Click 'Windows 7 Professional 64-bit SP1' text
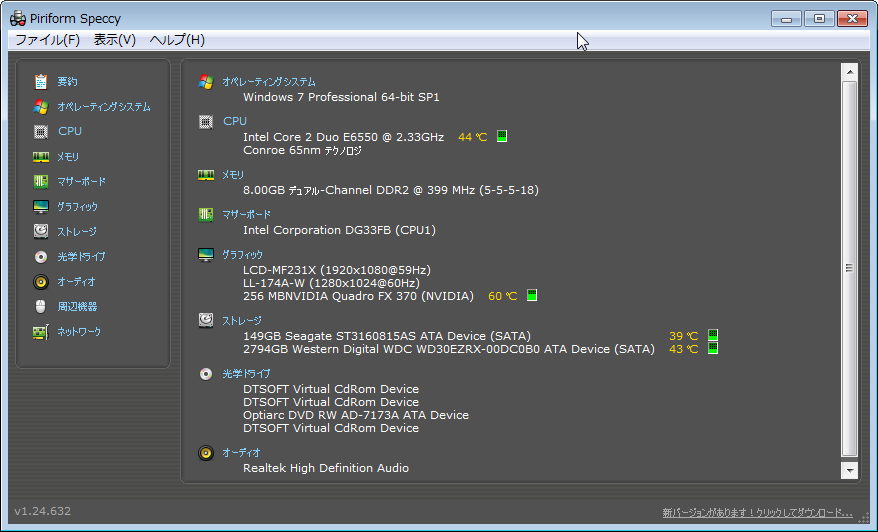The width and height of the screenshot is (878, 532). point(341,97)
